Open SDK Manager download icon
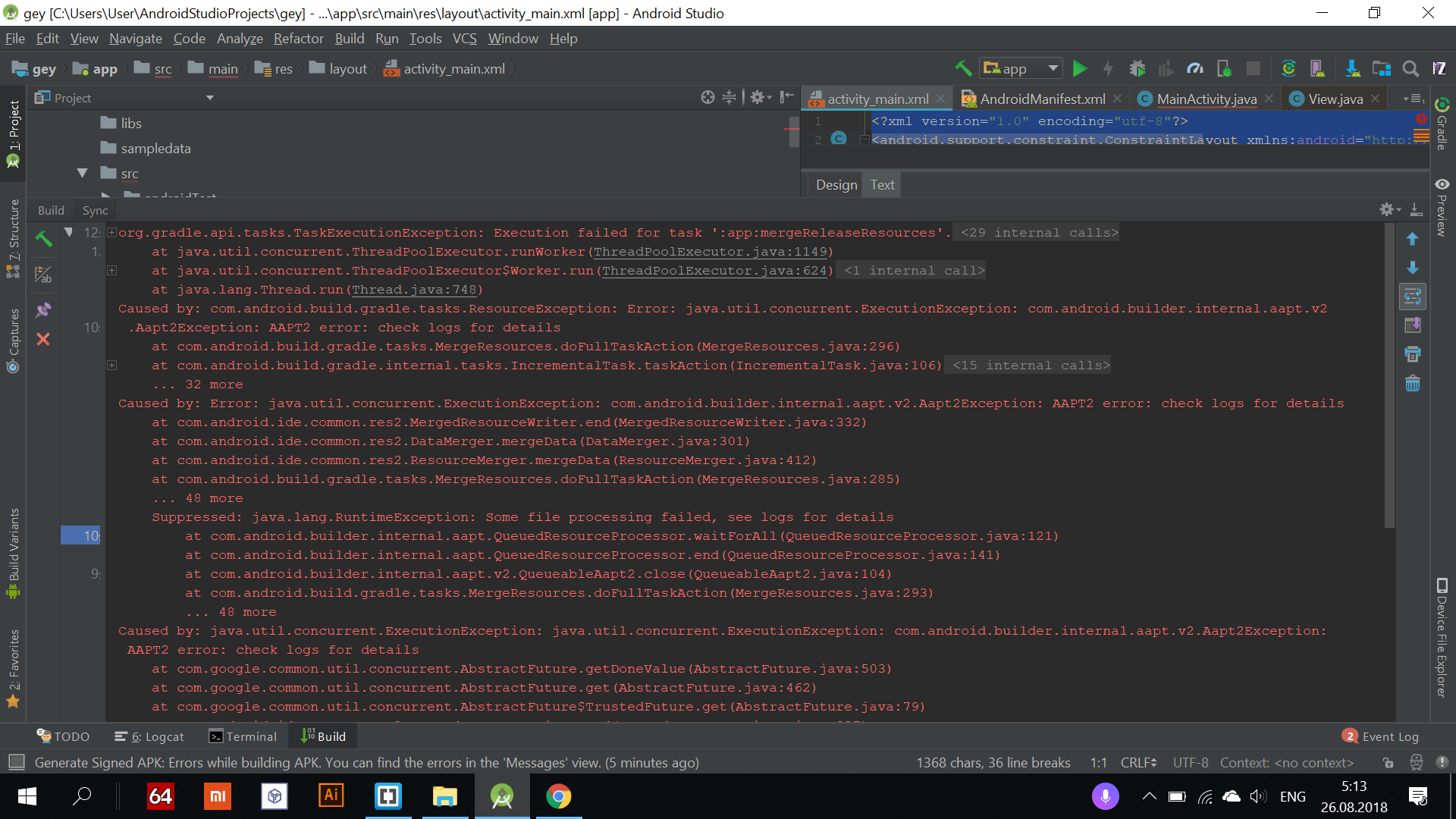This screenshot has height=819, width=1456. click(x=1352, y=68)
